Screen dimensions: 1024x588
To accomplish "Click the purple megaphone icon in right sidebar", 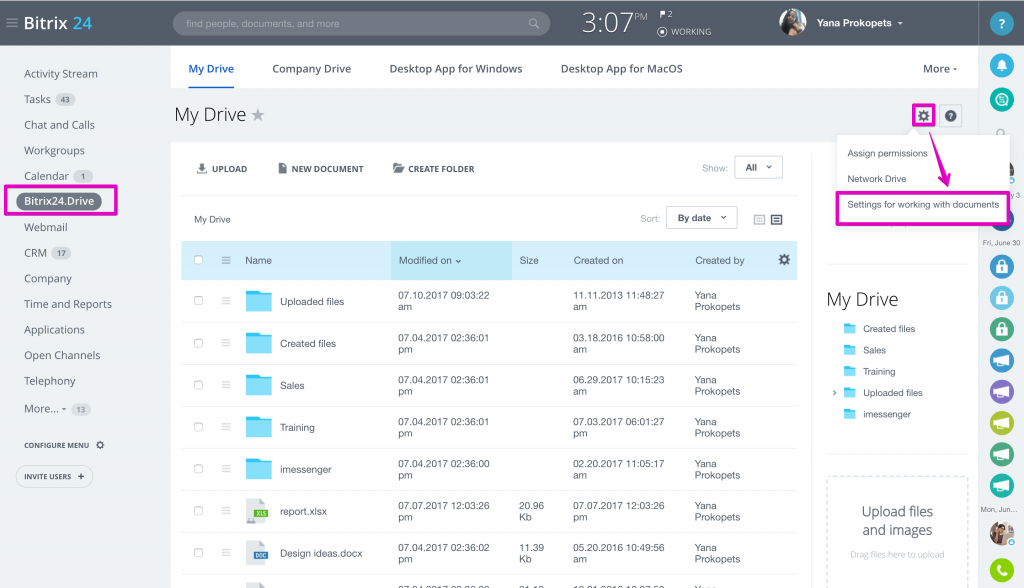I will (x=1001, y=391).
